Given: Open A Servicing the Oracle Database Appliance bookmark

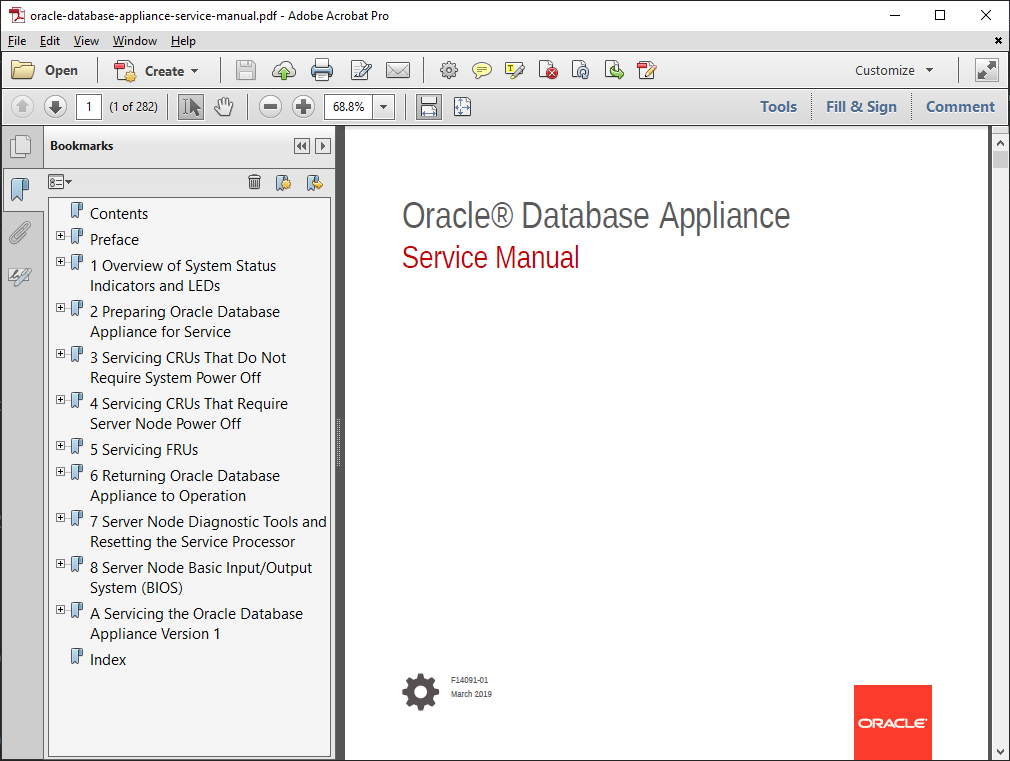Looking at the screenshot, I should coord(196,623).
